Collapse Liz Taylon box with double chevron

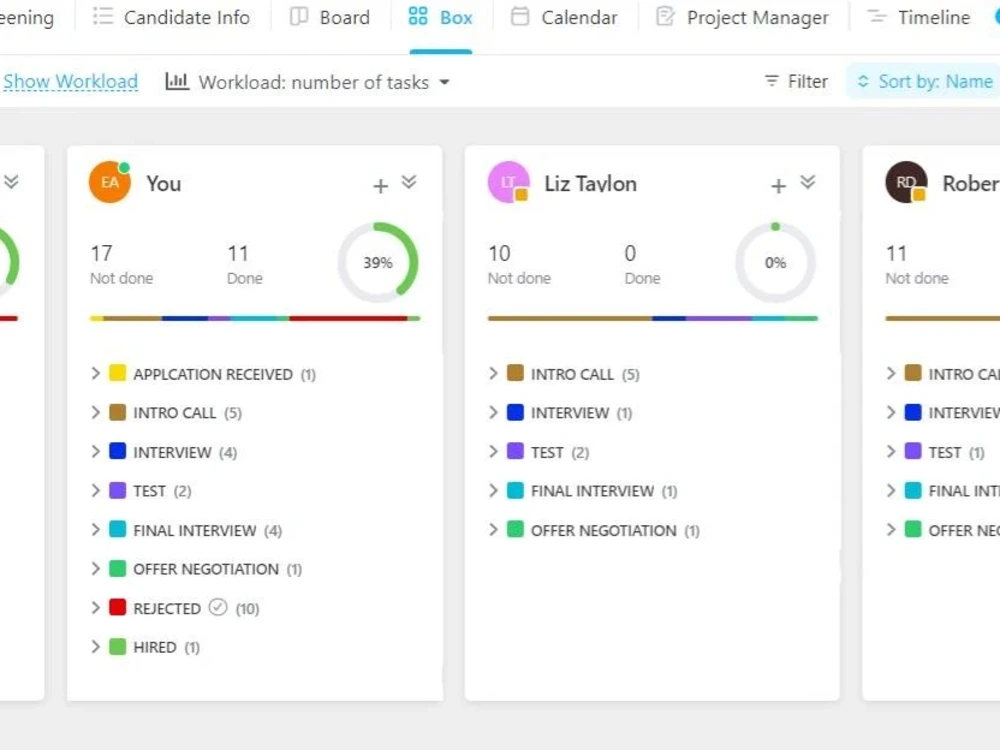807,182
